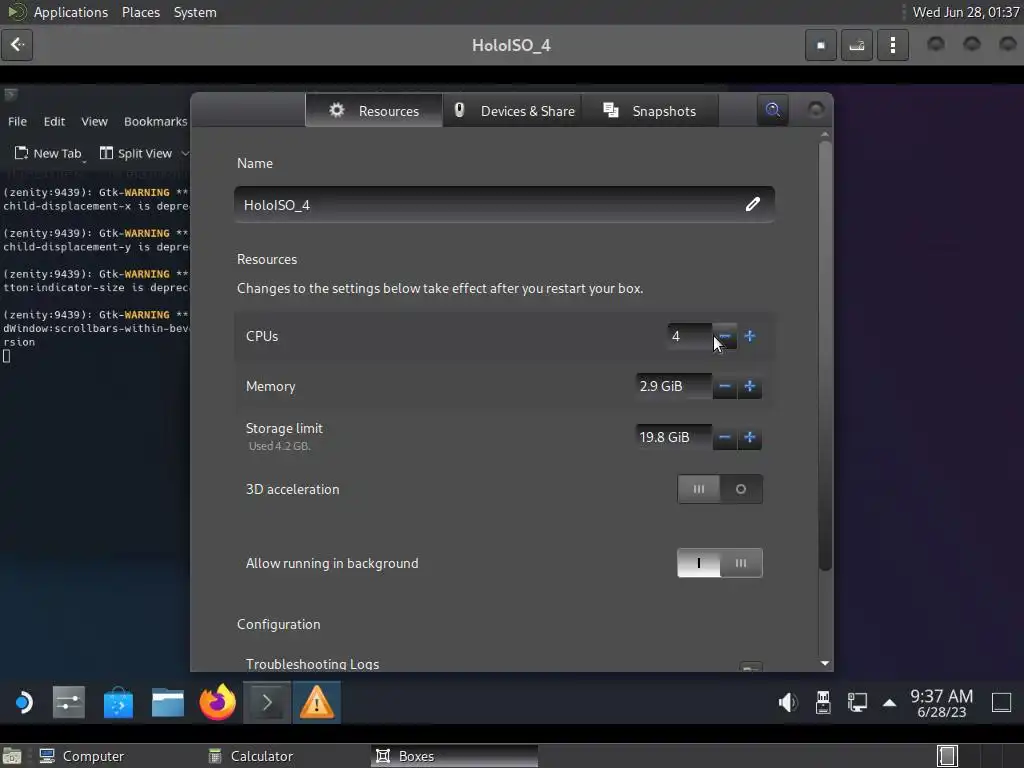Switch to the Devices & Share tab
This screenshot has width=1024, height=768.
[513, 110]
